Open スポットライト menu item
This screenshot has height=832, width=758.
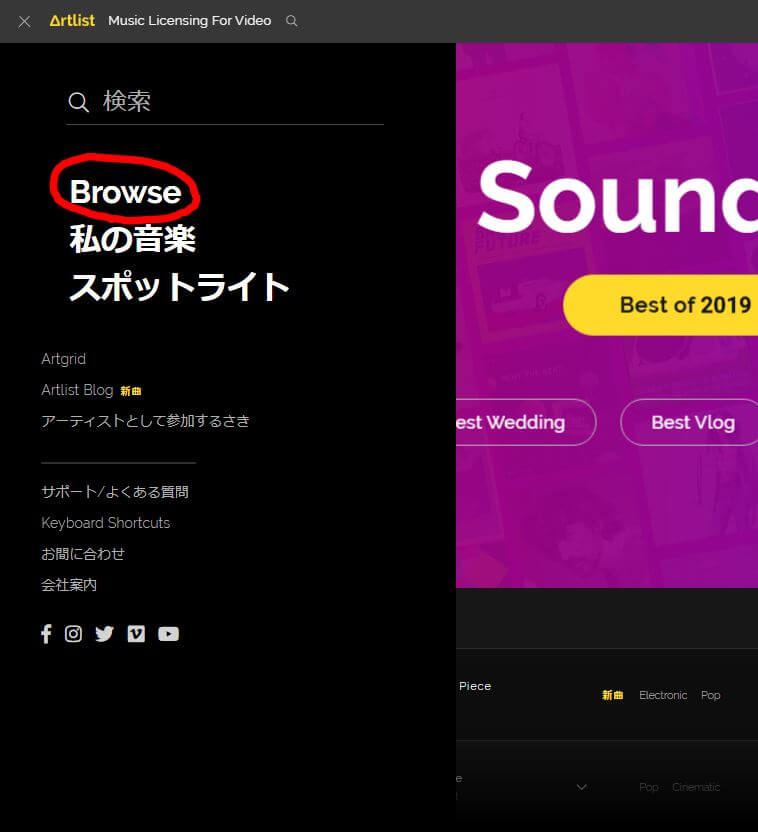179,287
